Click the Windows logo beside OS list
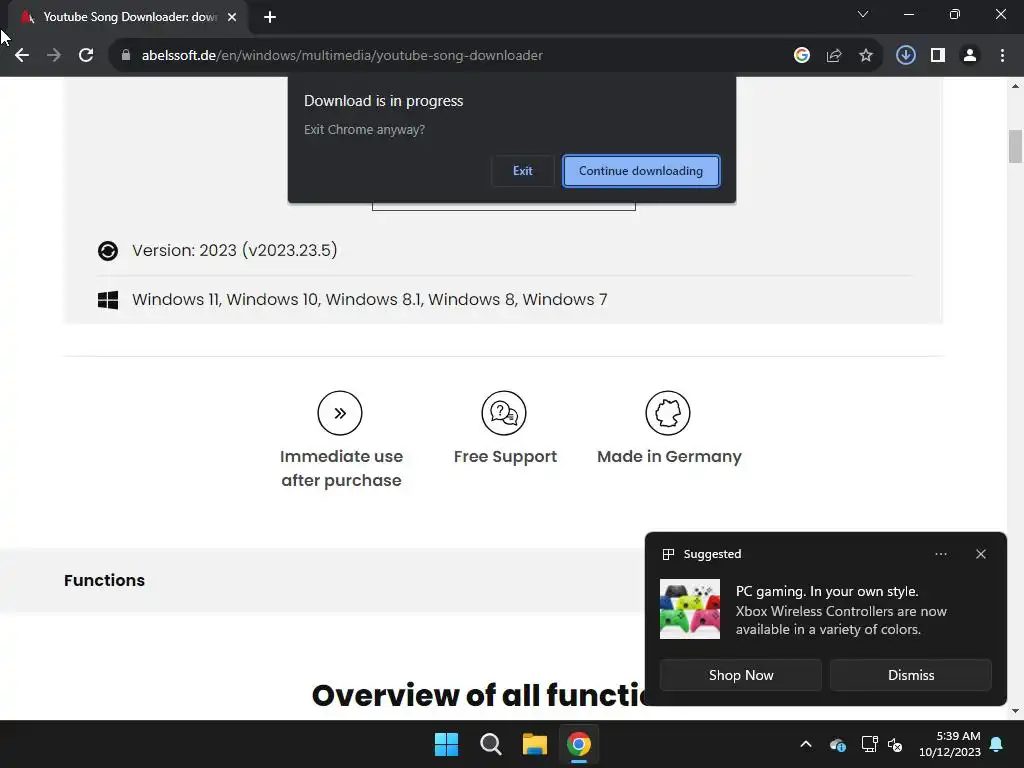 click(108, 300)
